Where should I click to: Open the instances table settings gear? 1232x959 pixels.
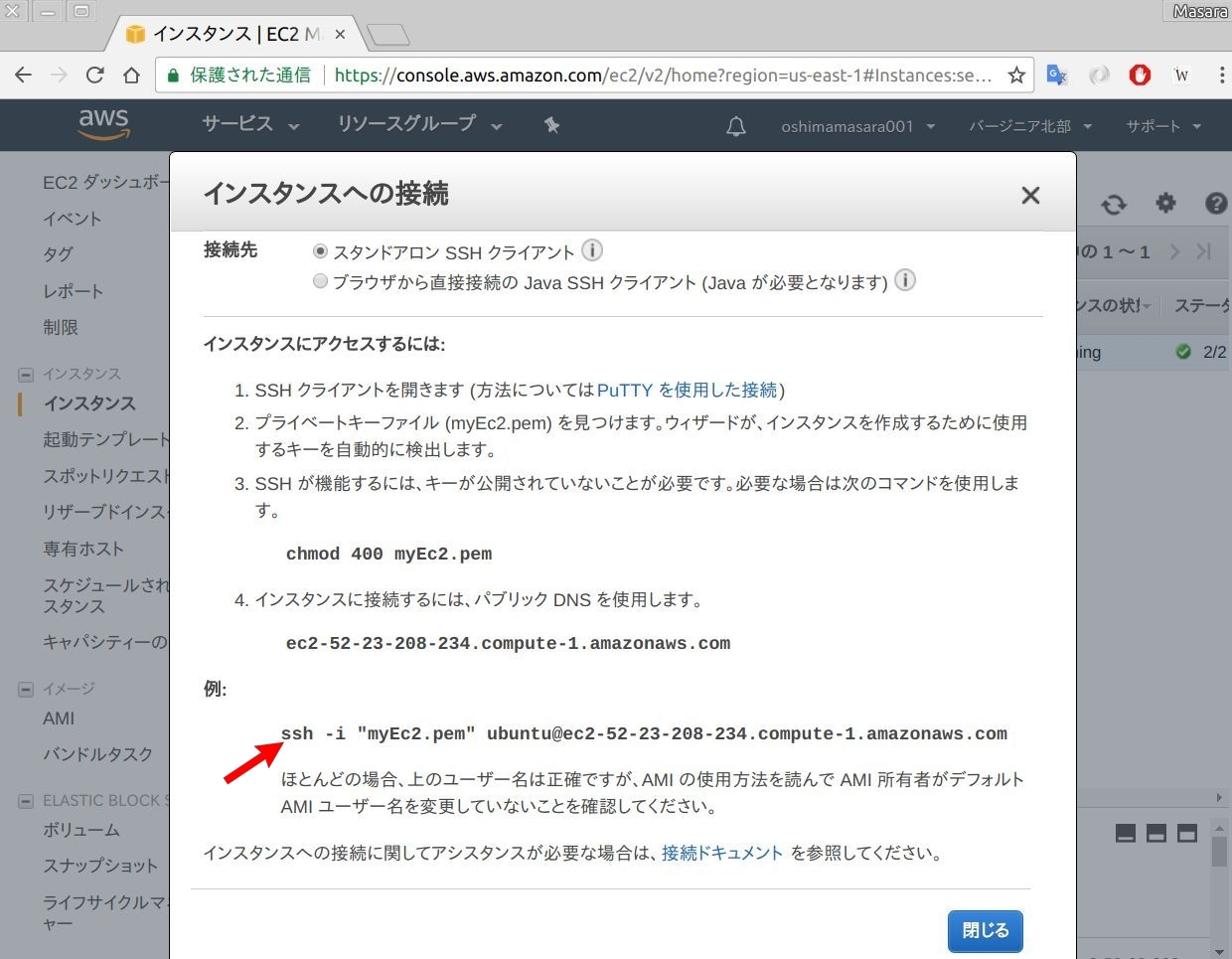(x=1165, y=203)
